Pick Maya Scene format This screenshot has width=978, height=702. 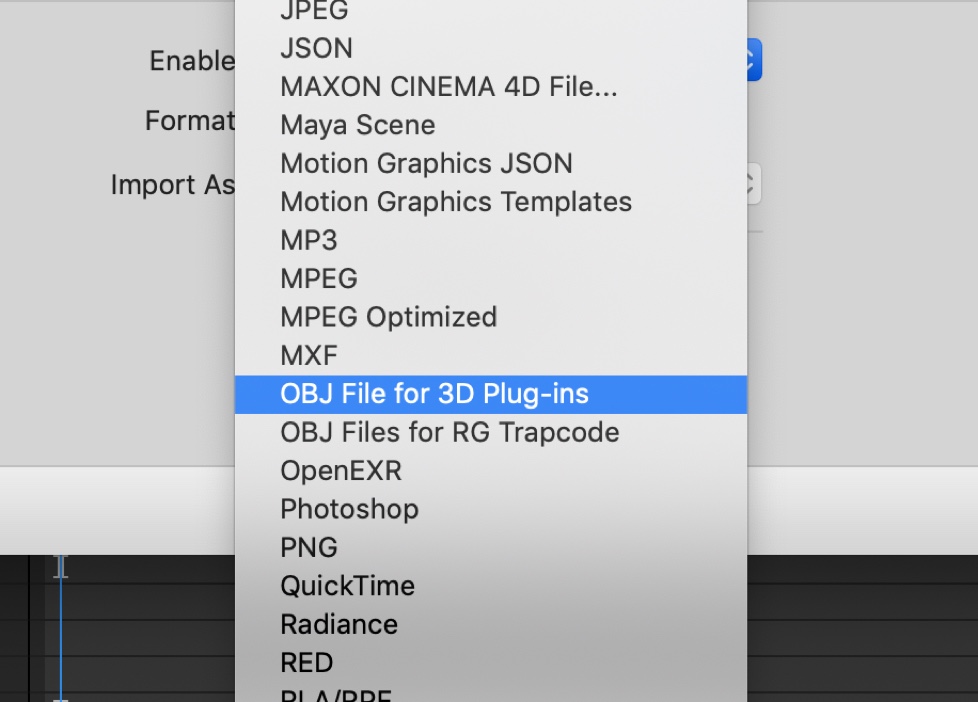(x=491, y=125)
